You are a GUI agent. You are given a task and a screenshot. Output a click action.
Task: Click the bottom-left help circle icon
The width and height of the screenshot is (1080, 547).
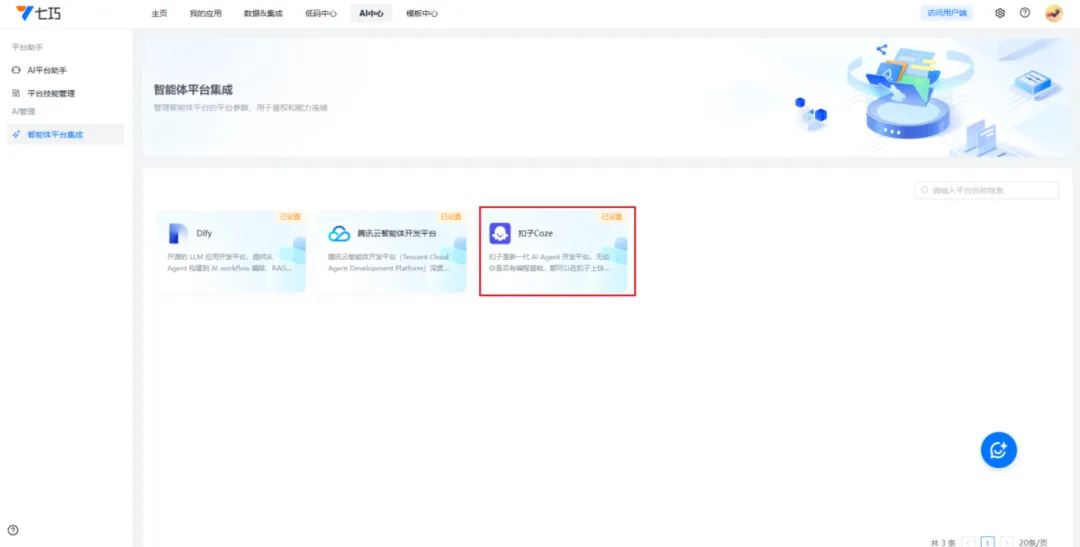pyautogui.click(x=13, y=530)
